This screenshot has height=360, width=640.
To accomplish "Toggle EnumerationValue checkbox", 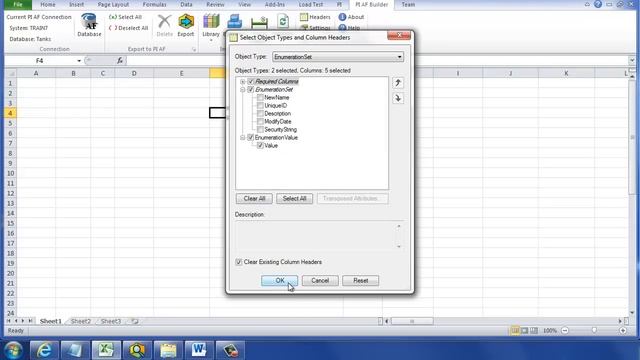I will tap(251, 138).
